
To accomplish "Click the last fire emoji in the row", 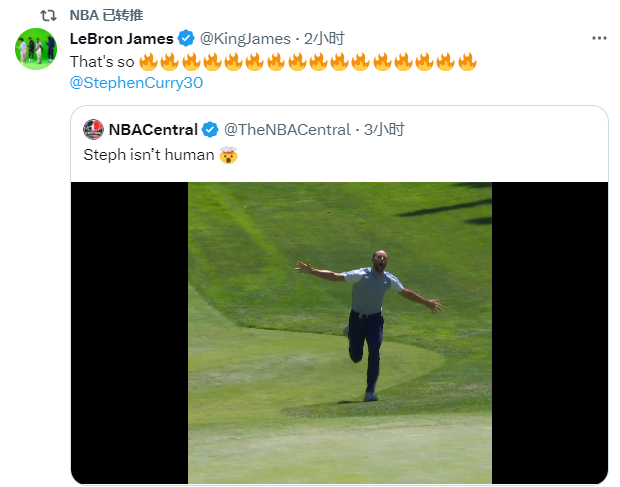I will [467, 61].
